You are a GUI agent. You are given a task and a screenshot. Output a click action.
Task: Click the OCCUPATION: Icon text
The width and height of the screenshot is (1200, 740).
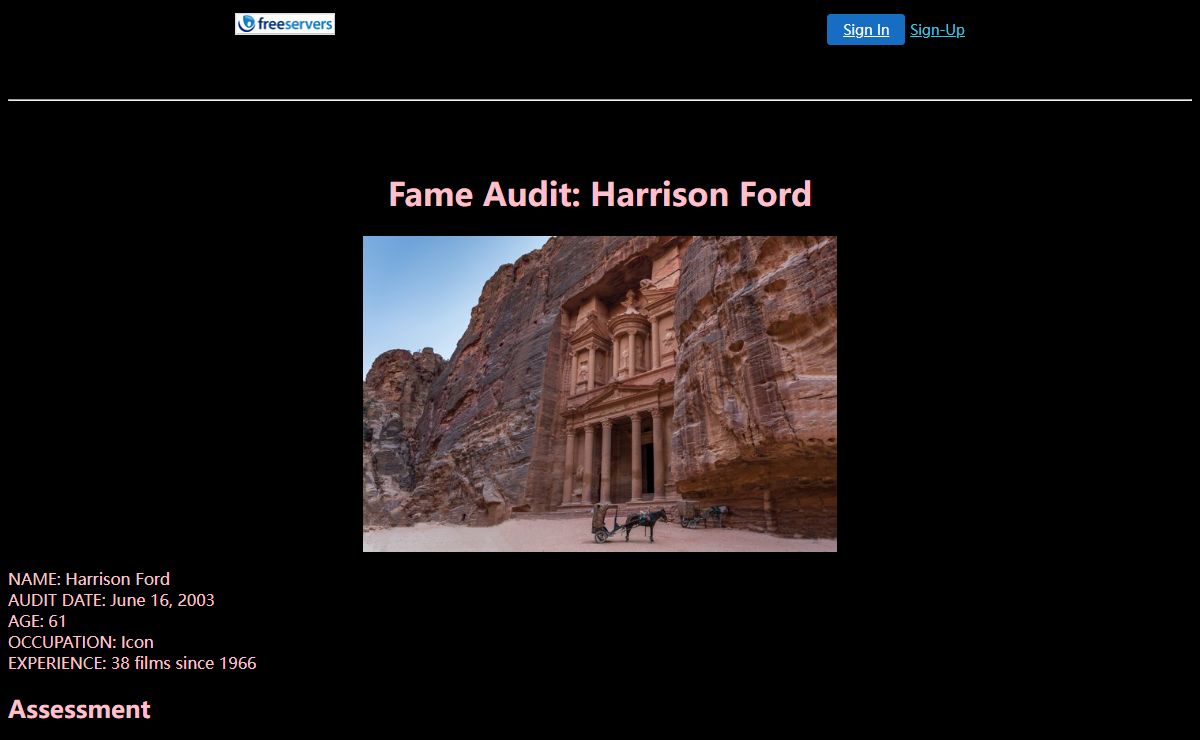81,642
